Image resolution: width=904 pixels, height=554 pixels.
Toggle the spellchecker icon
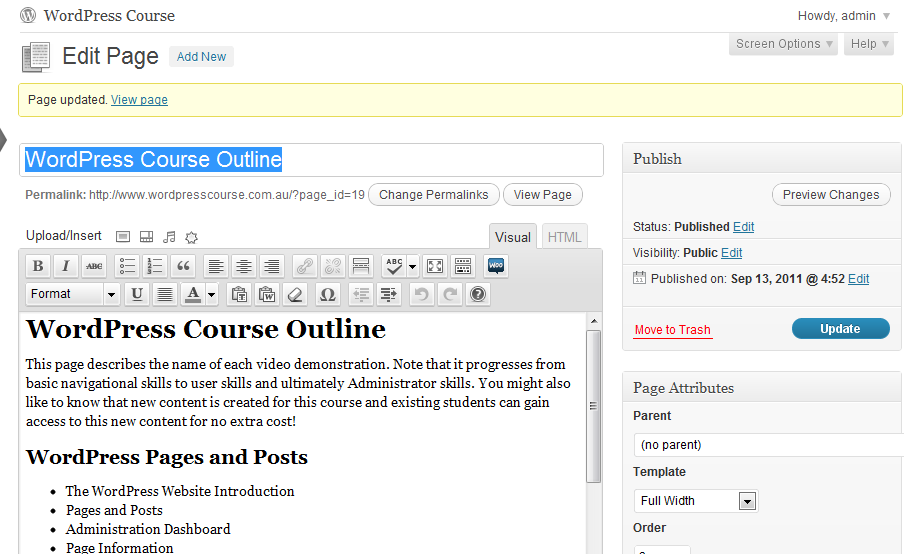pyautogui.click(x=394, y=266)
